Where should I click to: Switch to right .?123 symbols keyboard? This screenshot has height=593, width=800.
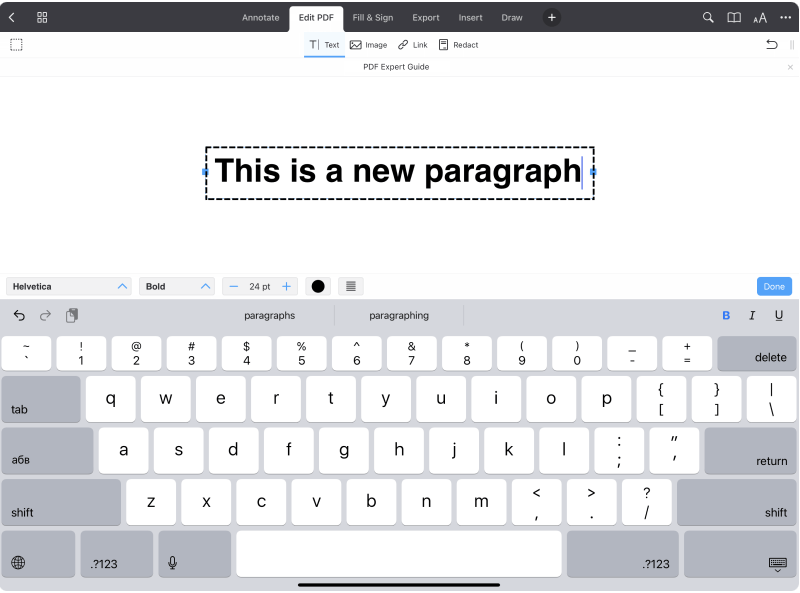click(622, 554)
